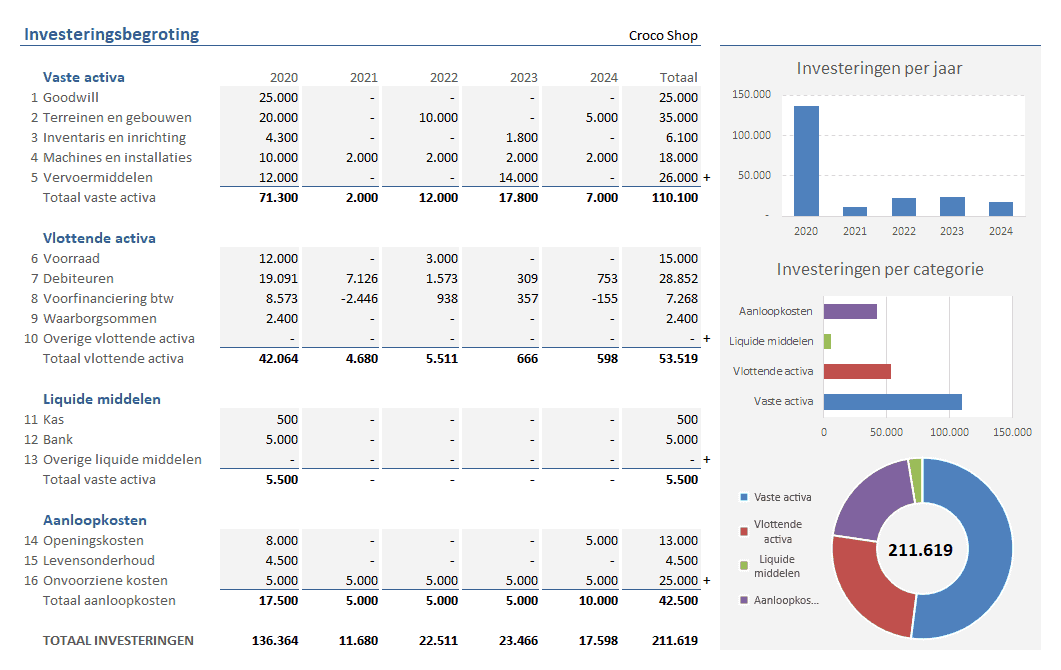
Task: Click the Investeringen per categorie chart title
Action: point(879,269)
